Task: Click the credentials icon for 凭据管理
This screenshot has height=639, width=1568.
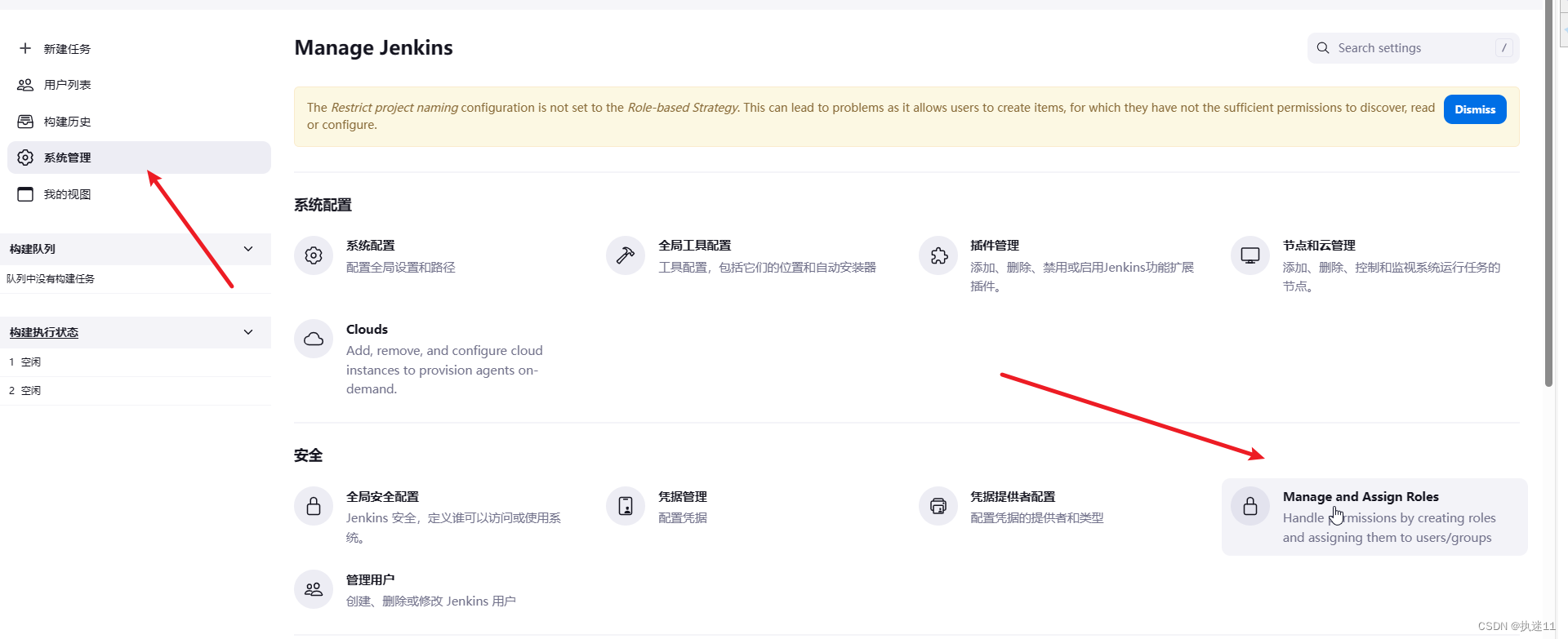Action: tap(626, 507)
